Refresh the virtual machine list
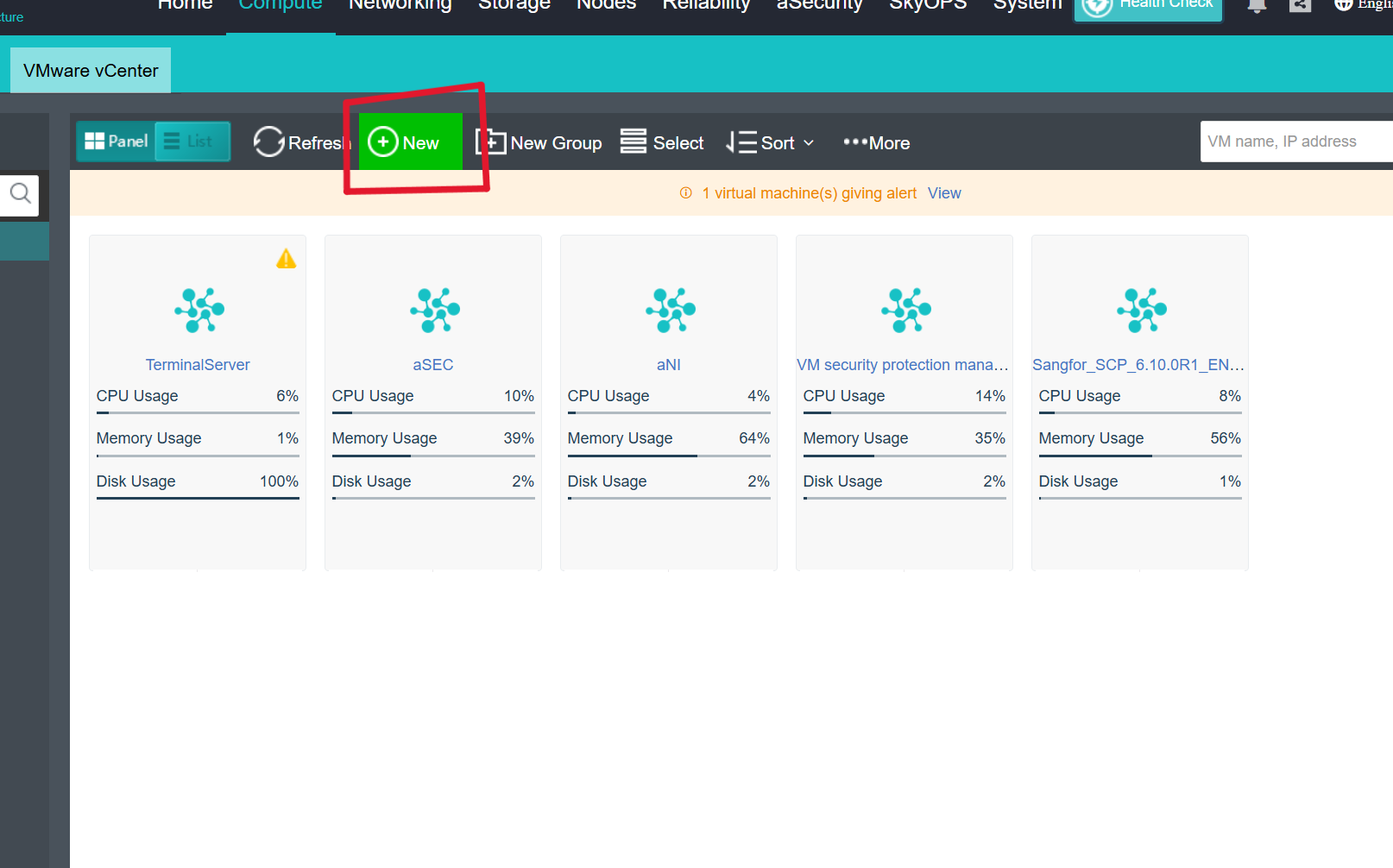Viewport: 1393px width, 868px height. 301,142
